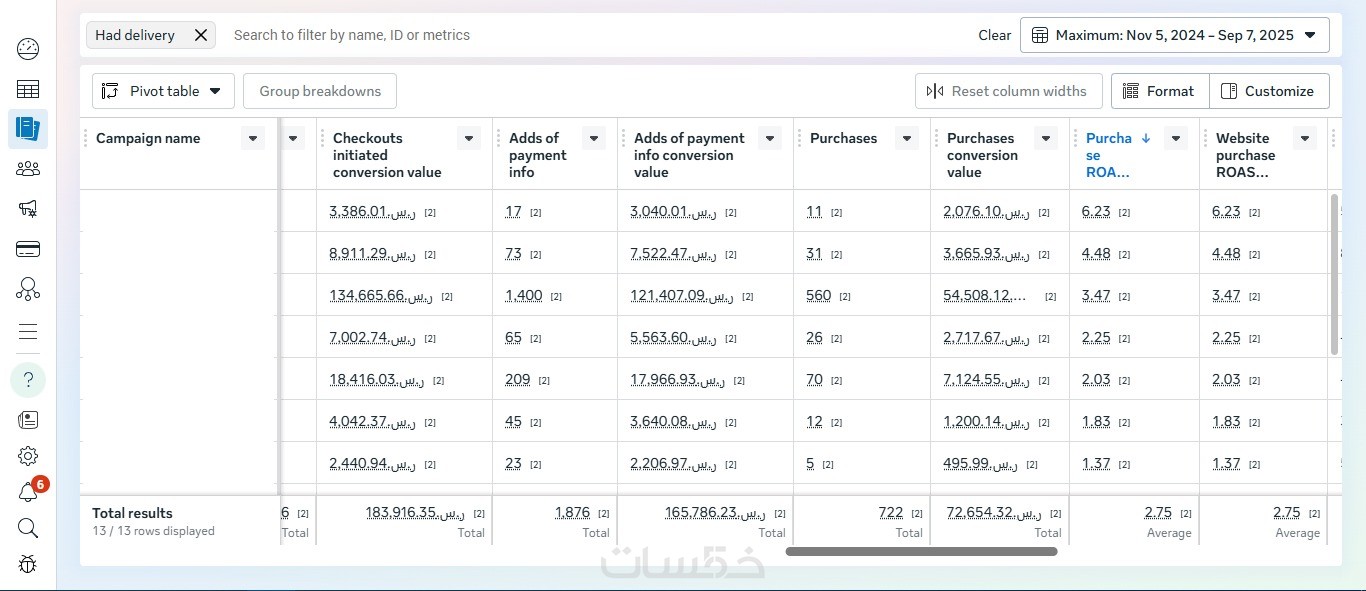Open Campaign name column dropdown arrow
This screenshot has height=591, width=1366.
coord(253,139)
